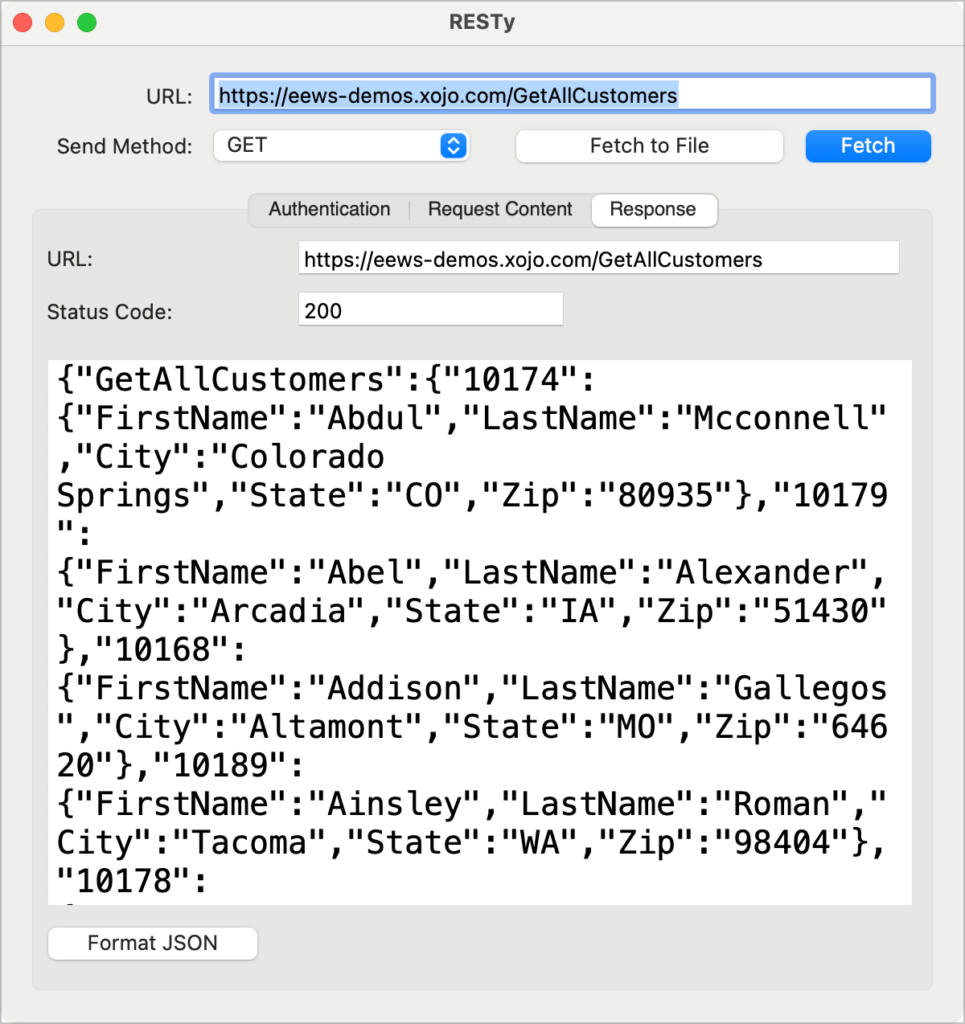This screenshot has width=965, height=1024.
Task: Switch to the Authentication tab
Action: tap(329, 210)
